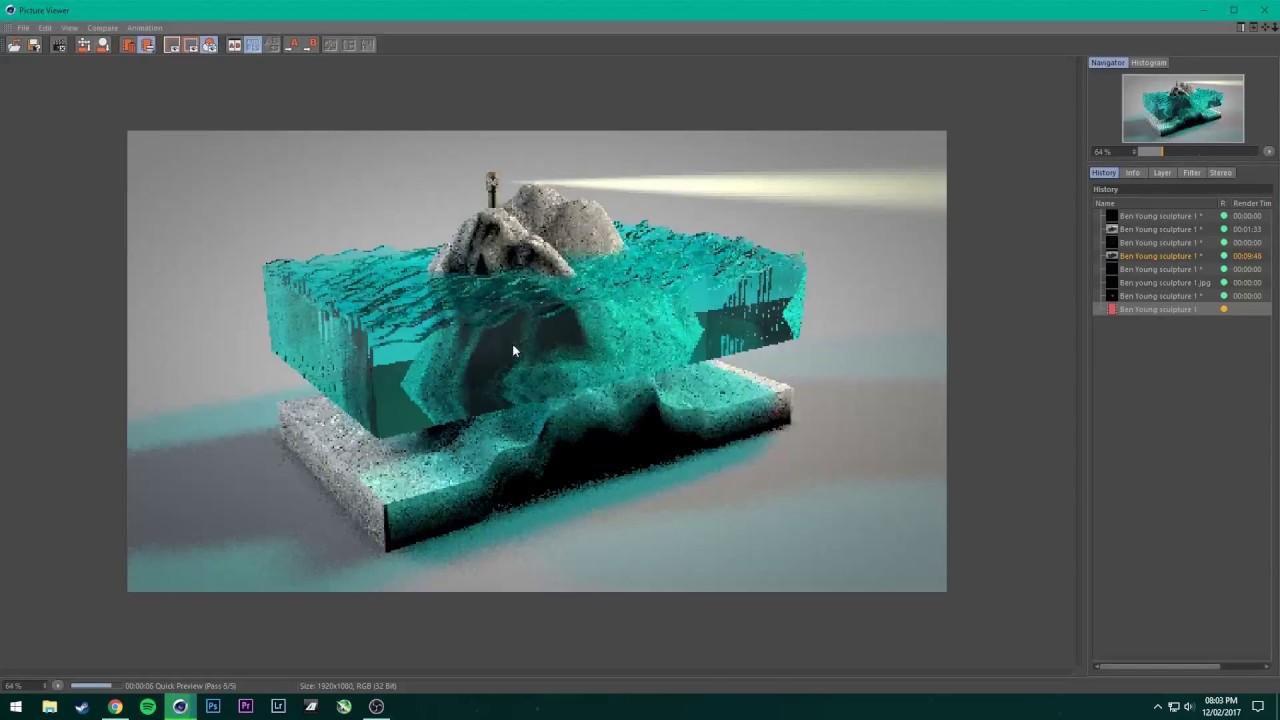Open Photoshop from the taskbar
Image resolution: width=1280 pixels, height=720 pixels.
[213, 706]
